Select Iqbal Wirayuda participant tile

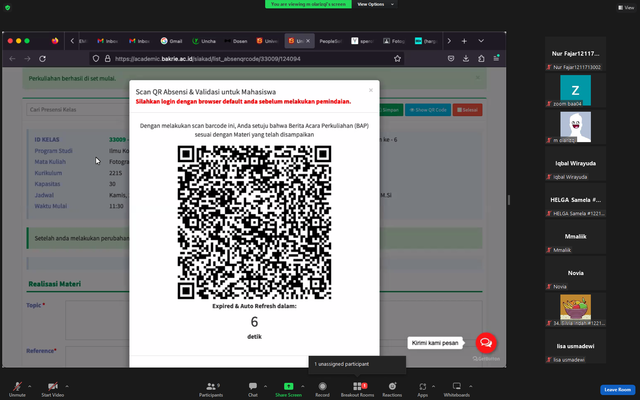pos(575,163)
